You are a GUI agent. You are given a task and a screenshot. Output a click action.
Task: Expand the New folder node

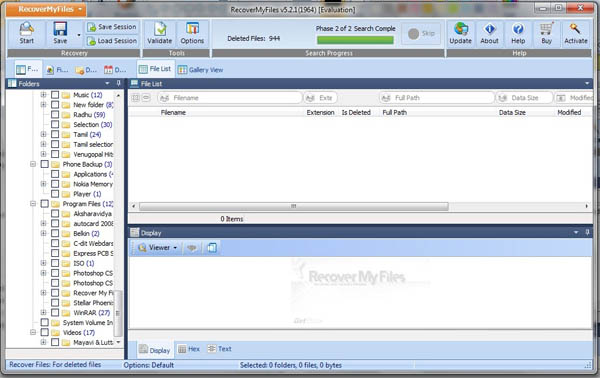[x=43, y=104]
